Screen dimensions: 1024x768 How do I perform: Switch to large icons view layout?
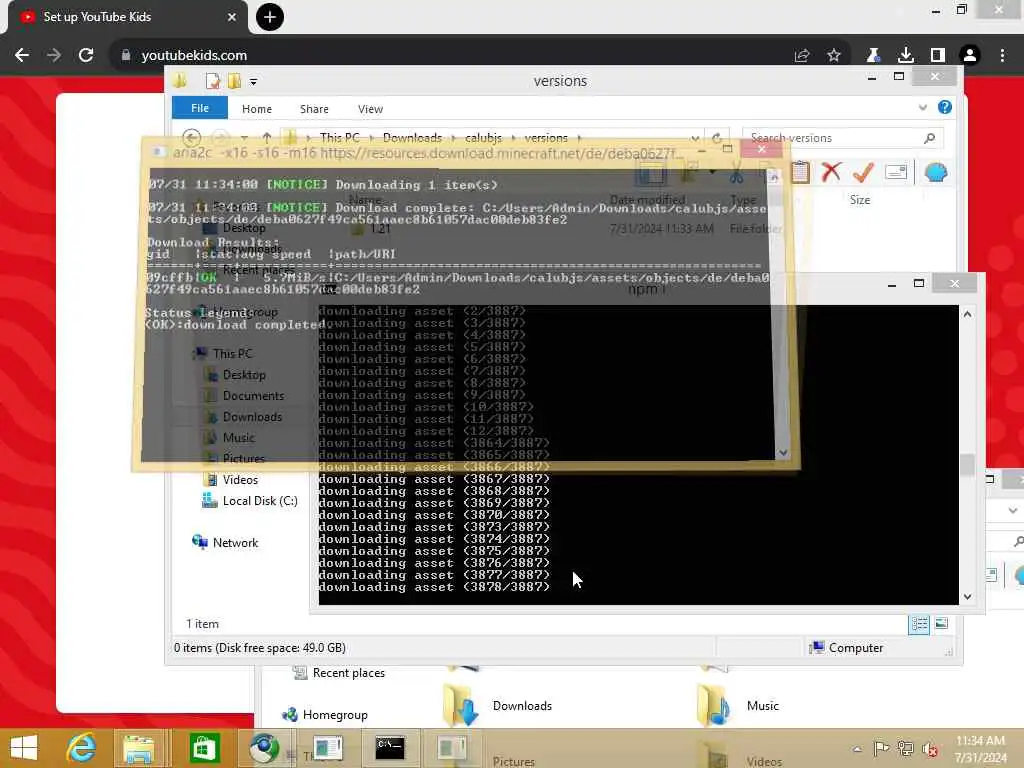tap(941, 624)
